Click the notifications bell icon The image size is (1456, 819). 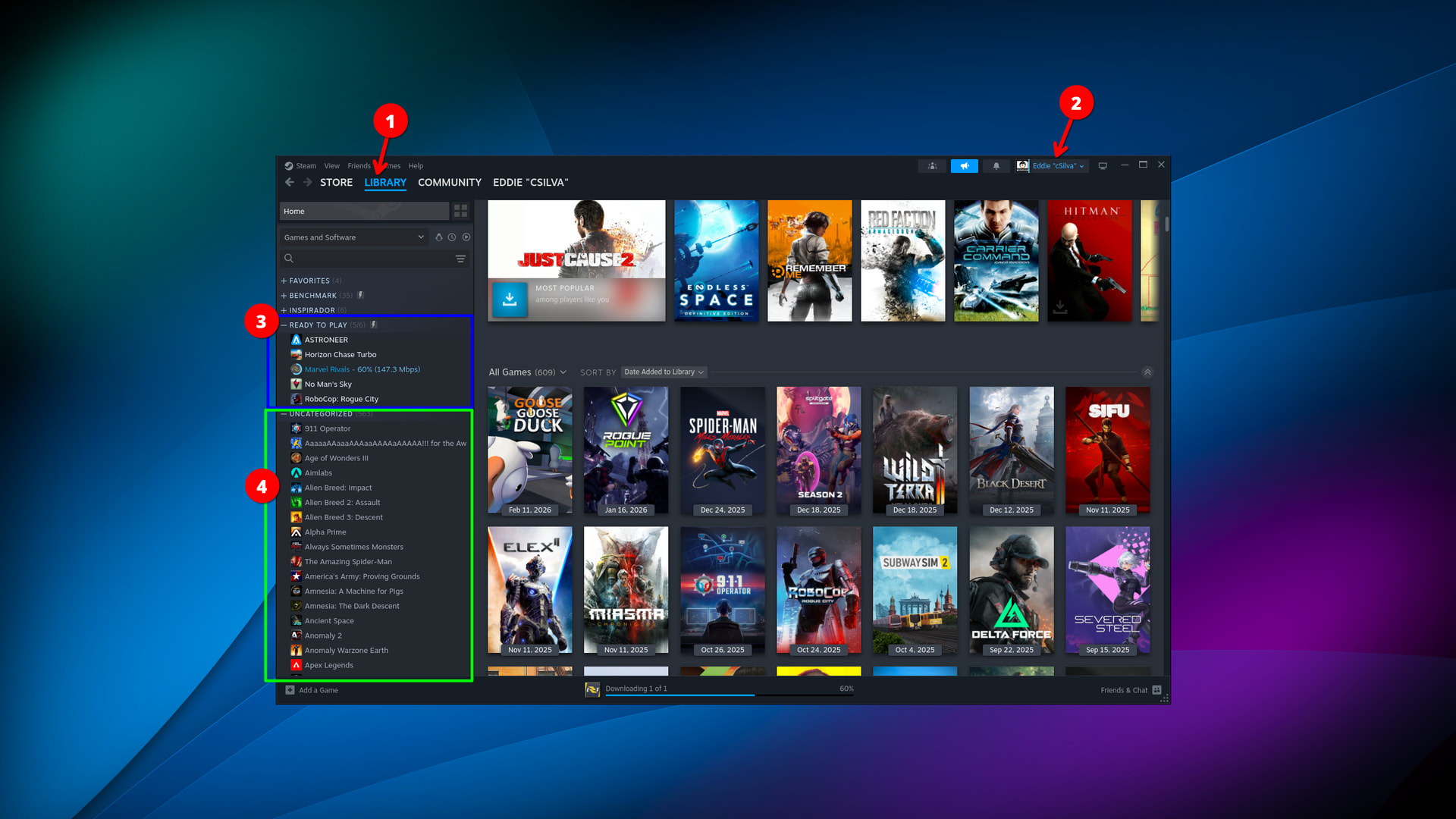coord(996,166)
